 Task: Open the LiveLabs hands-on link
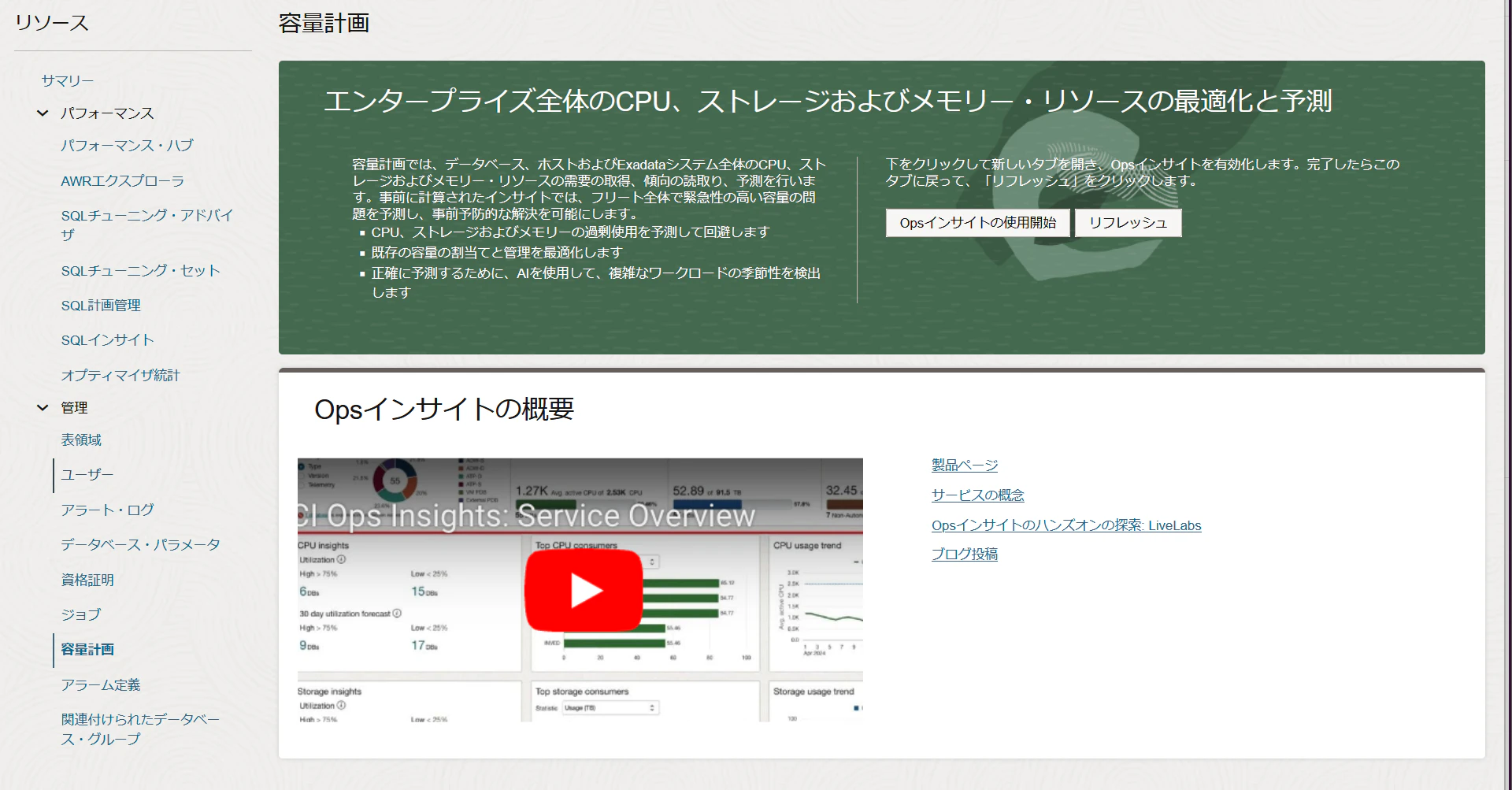pyautogui.click(x=1066, y=525)
